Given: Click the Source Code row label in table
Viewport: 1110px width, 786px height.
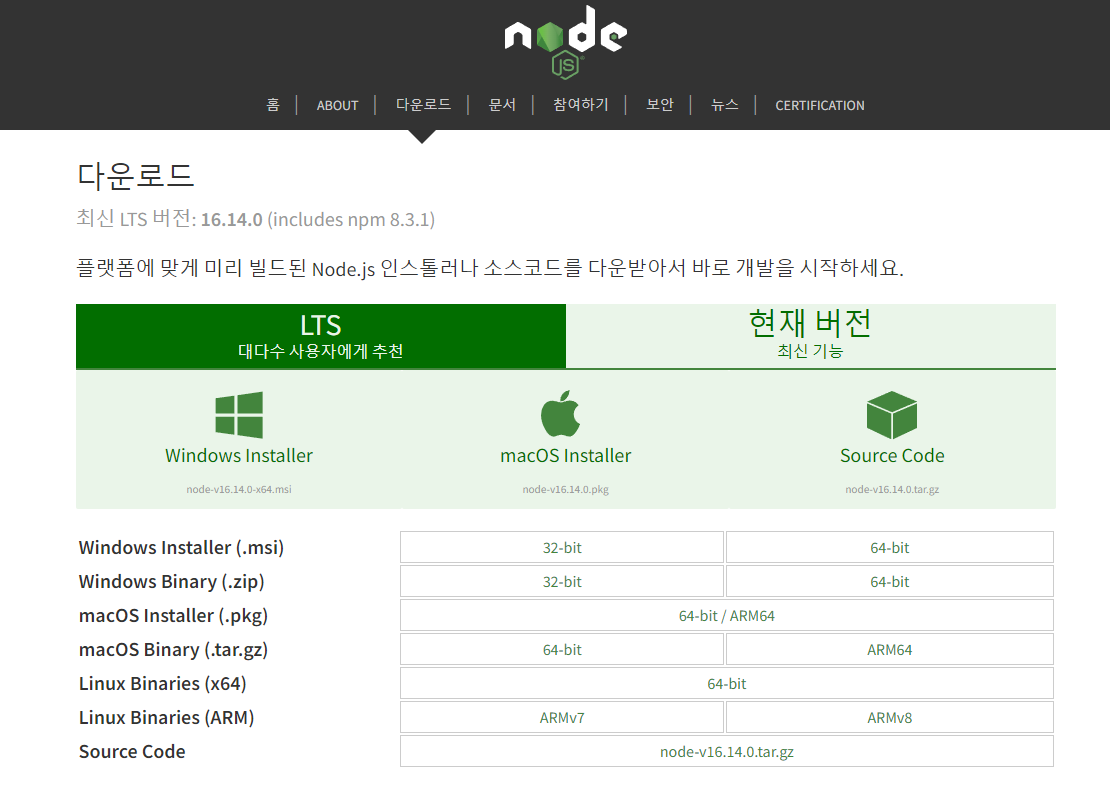Looking at the screenshot, I should click(x=132, y=751).
